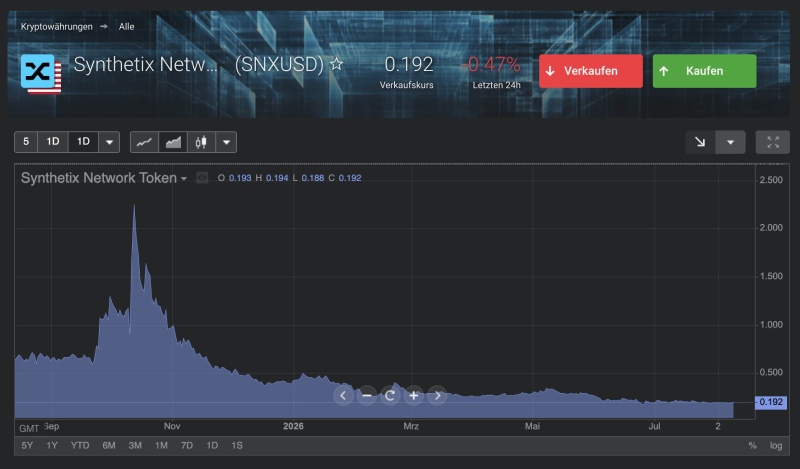Click the -0.47% change value
This screenshot has width=800, height=469.
pyautogui.click(x=491, y=65)
